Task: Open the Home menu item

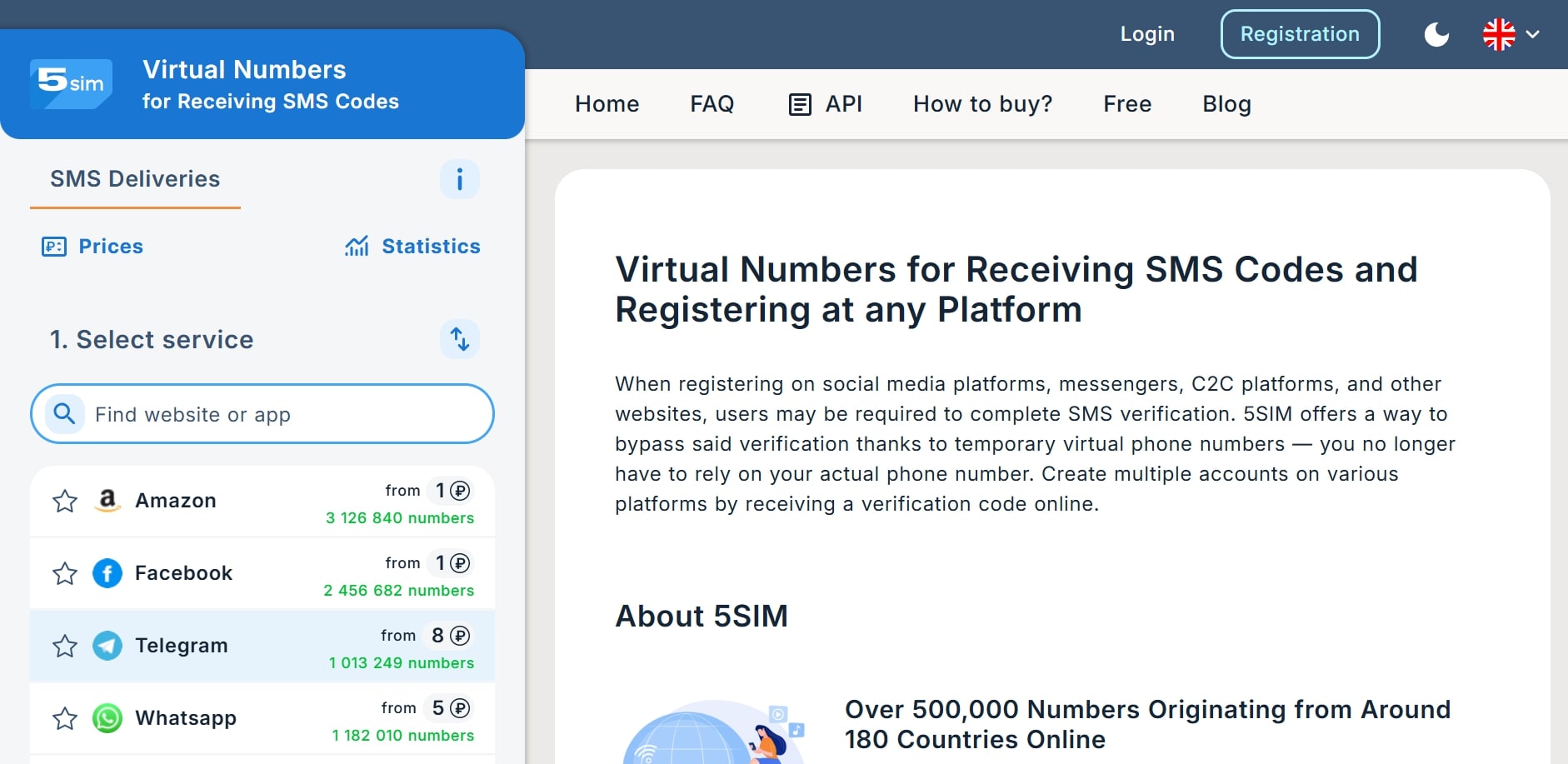Action: point(607,104)
